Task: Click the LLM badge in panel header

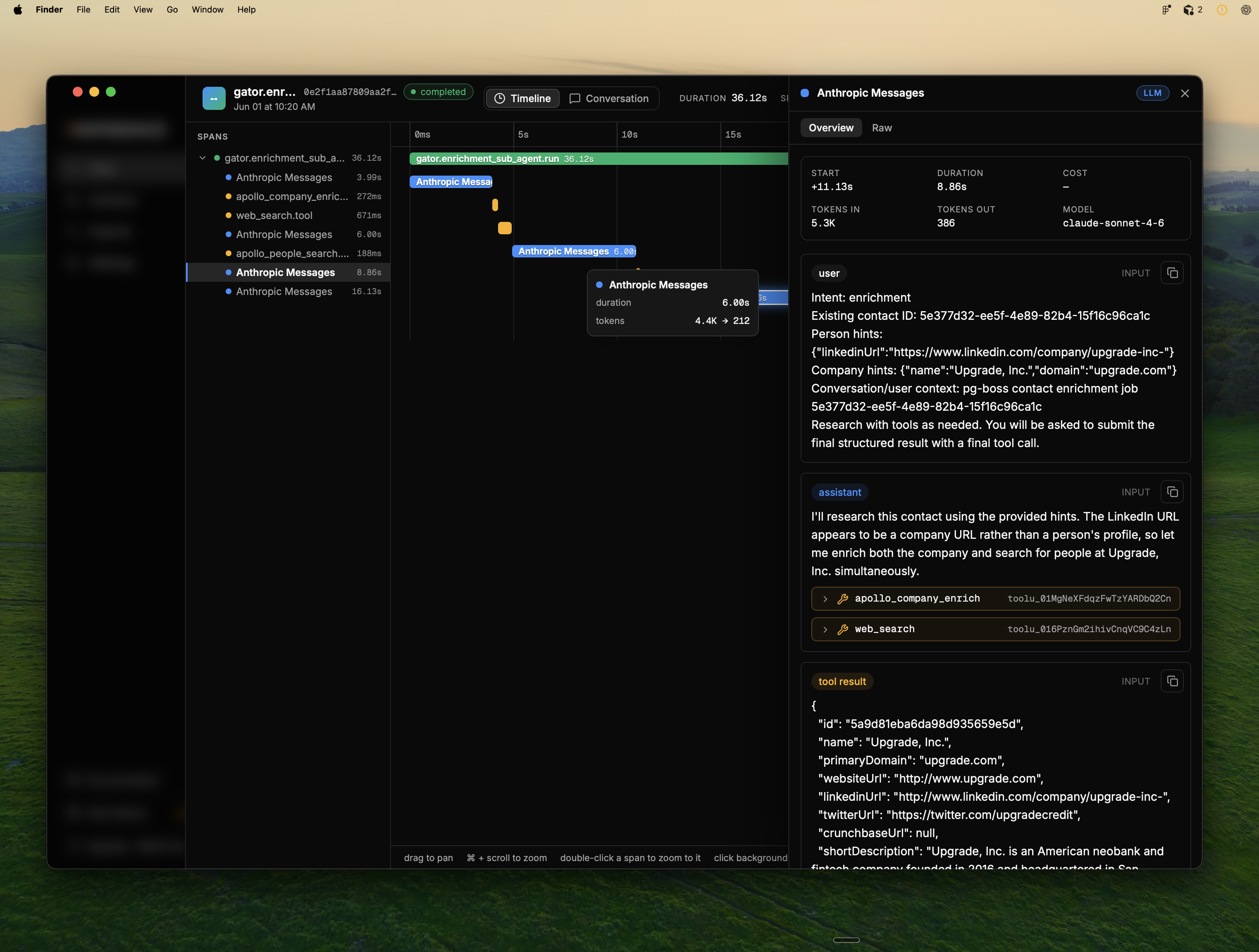Action: coord(1152,93)
